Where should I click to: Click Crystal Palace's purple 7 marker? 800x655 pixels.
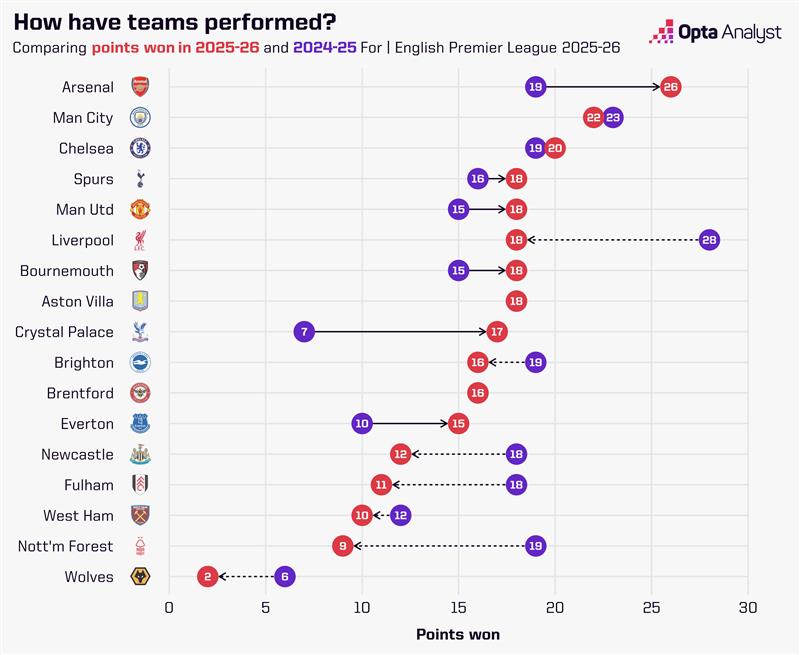coord(304,332)
